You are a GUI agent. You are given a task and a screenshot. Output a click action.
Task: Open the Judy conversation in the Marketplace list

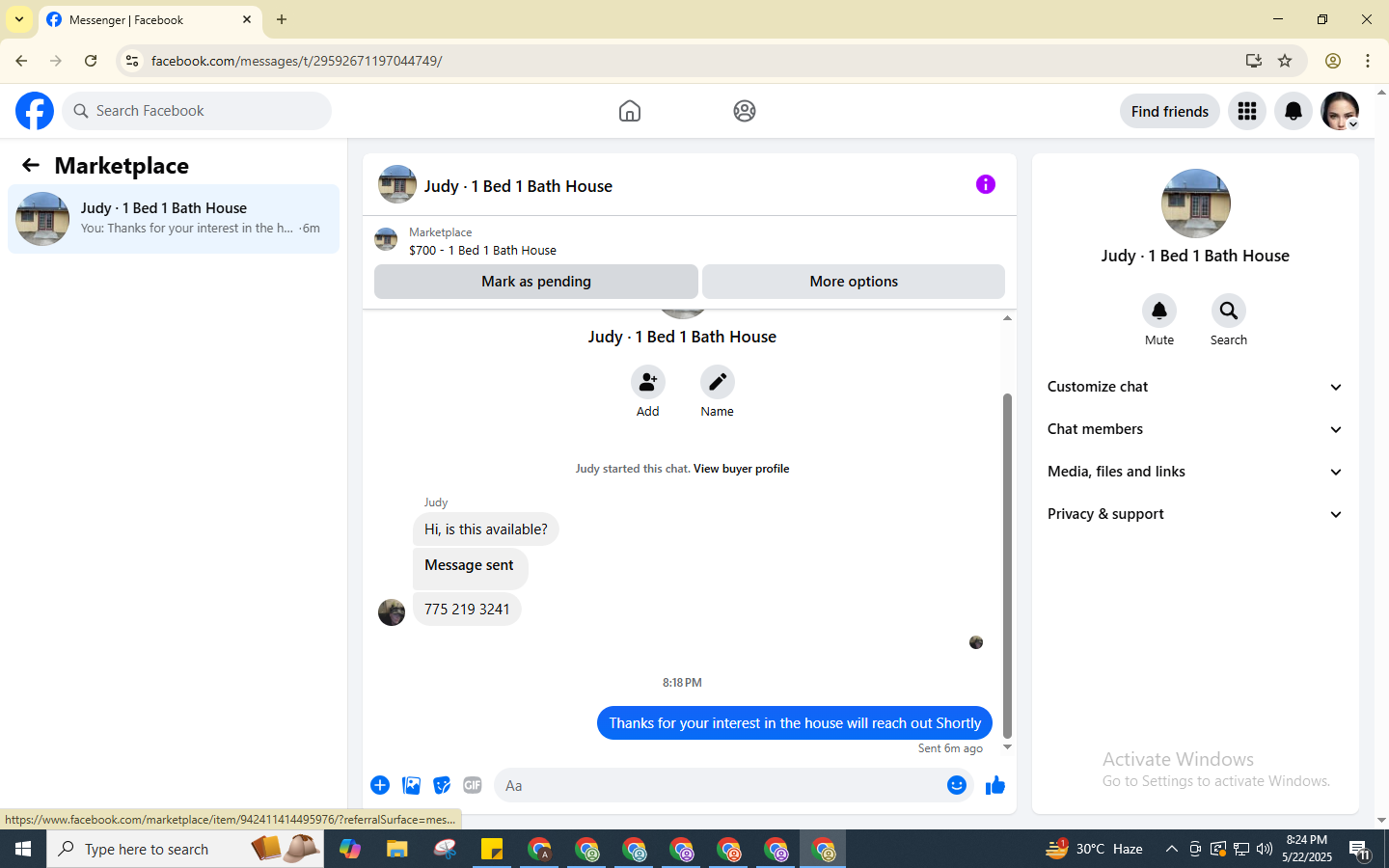[x=174, y=219]
